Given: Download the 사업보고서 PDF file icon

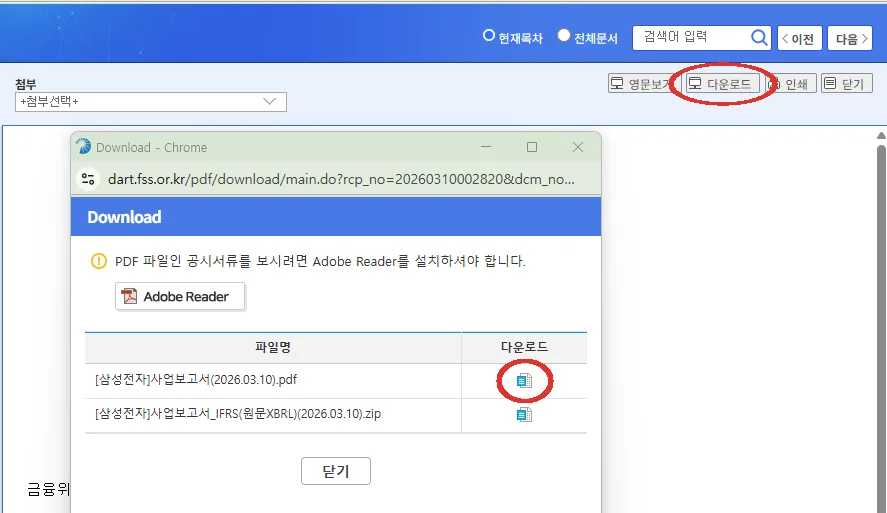Looking at the screenshot, I should [524, 381].
